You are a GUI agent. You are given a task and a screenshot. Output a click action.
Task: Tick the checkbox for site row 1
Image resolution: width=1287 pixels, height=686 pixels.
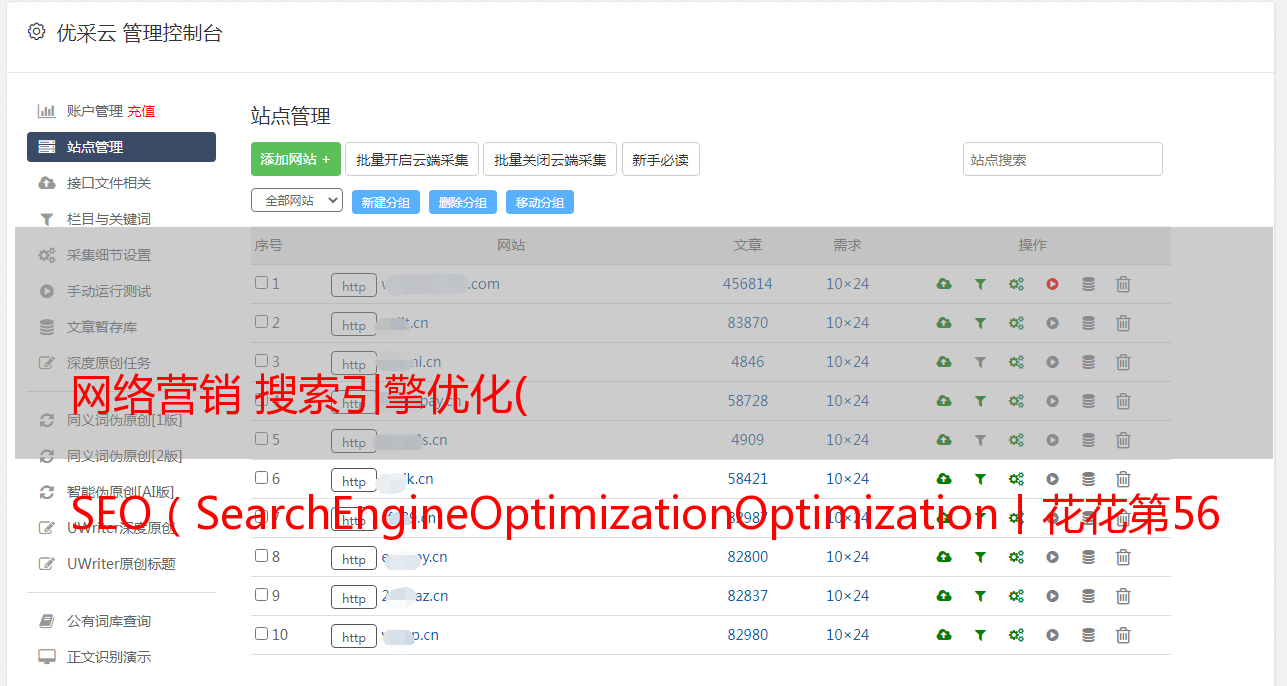point(261,283)
